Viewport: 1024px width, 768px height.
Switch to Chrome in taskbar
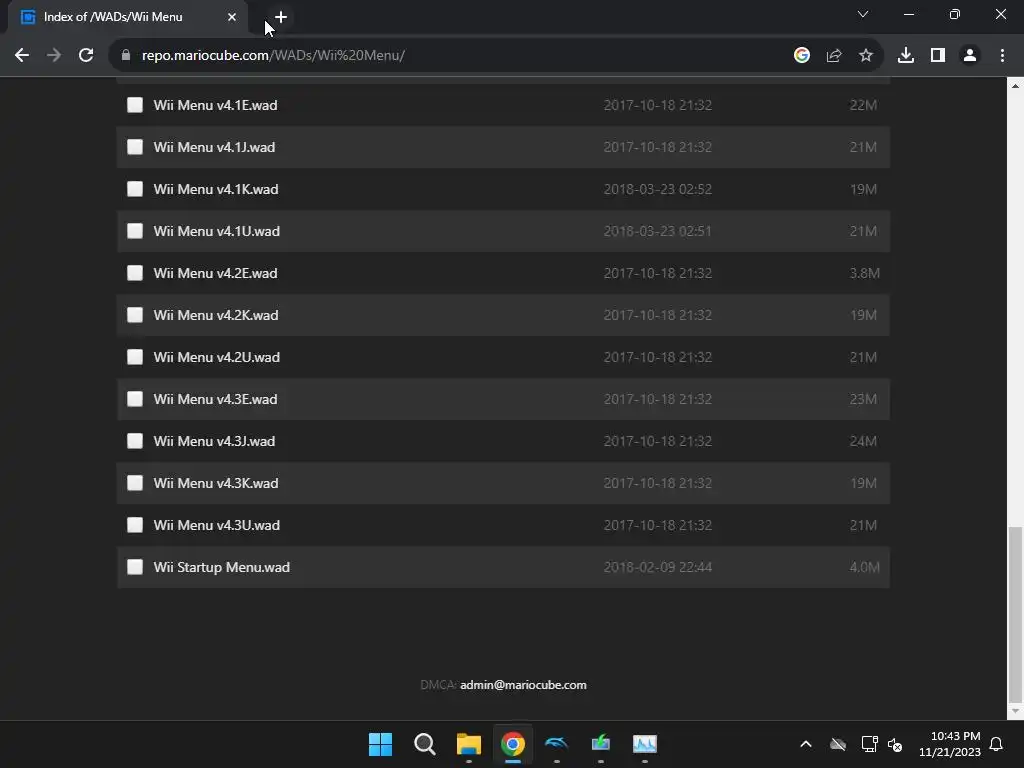[x=513, y=744]
